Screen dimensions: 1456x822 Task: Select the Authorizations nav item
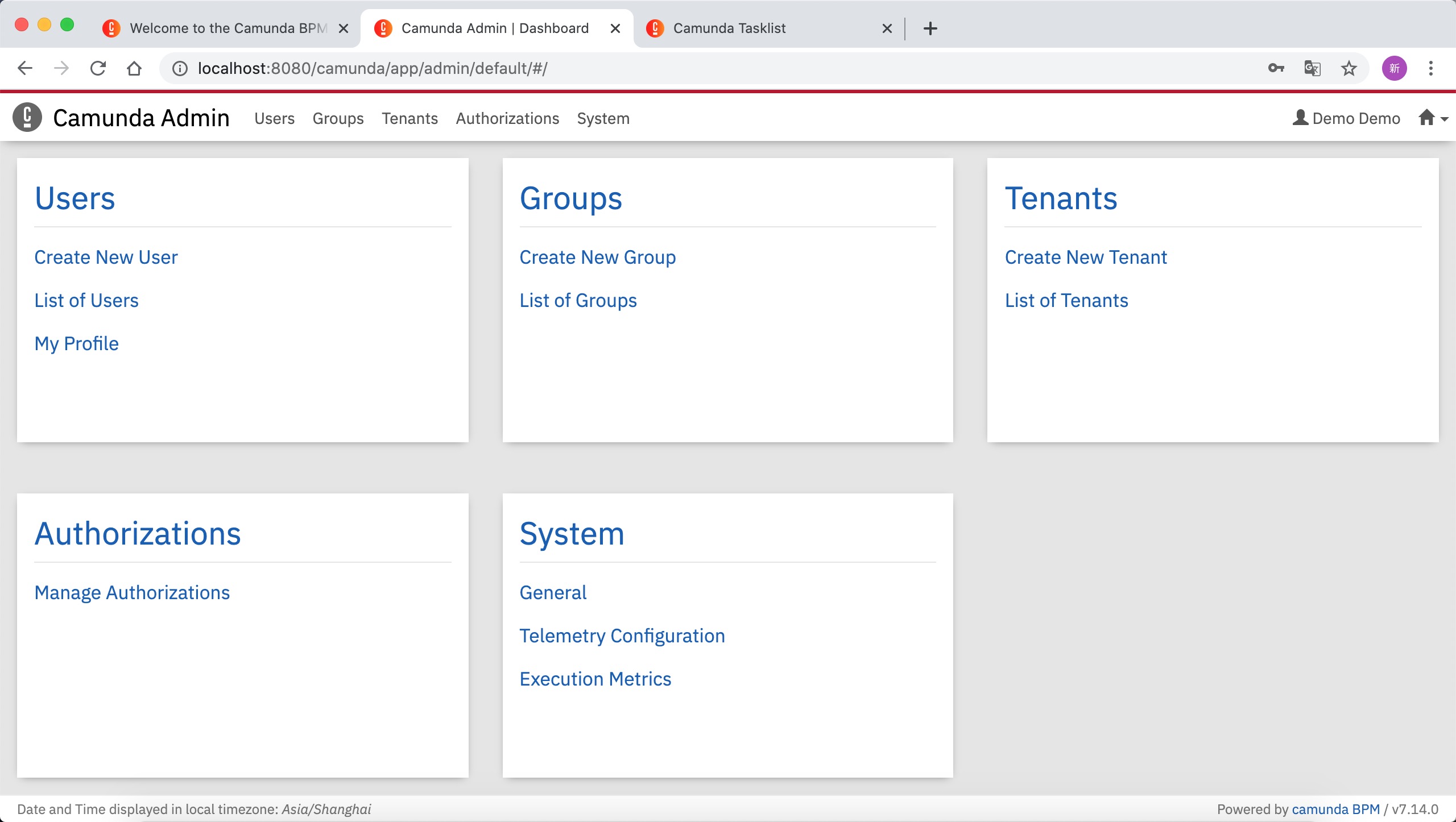point(507,118)
